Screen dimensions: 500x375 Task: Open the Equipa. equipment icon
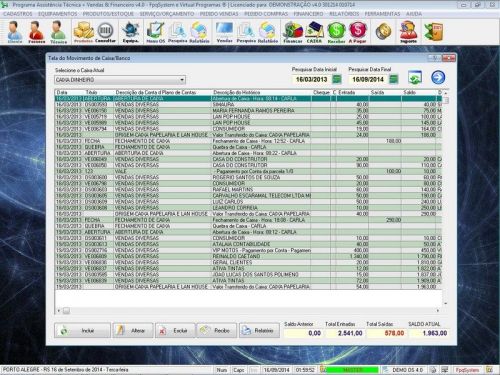[x=131, y=32]
